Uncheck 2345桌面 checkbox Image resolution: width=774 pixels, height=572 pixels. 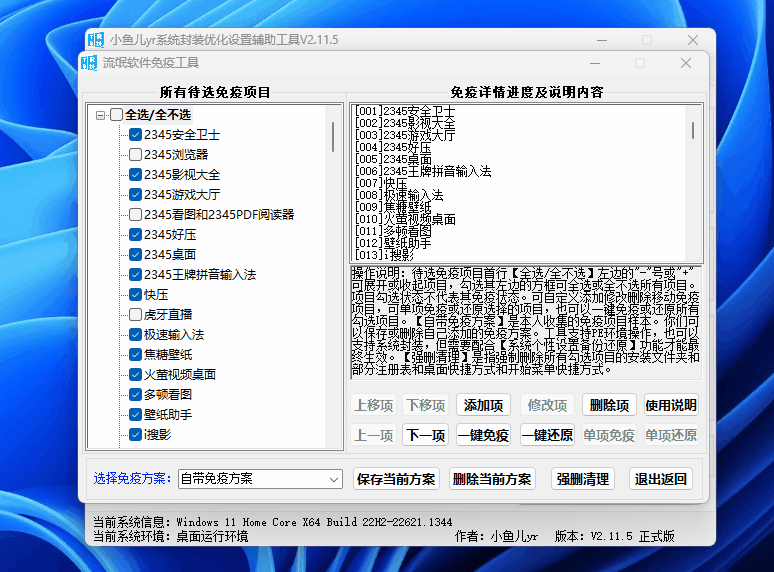[x=135, y=255]
